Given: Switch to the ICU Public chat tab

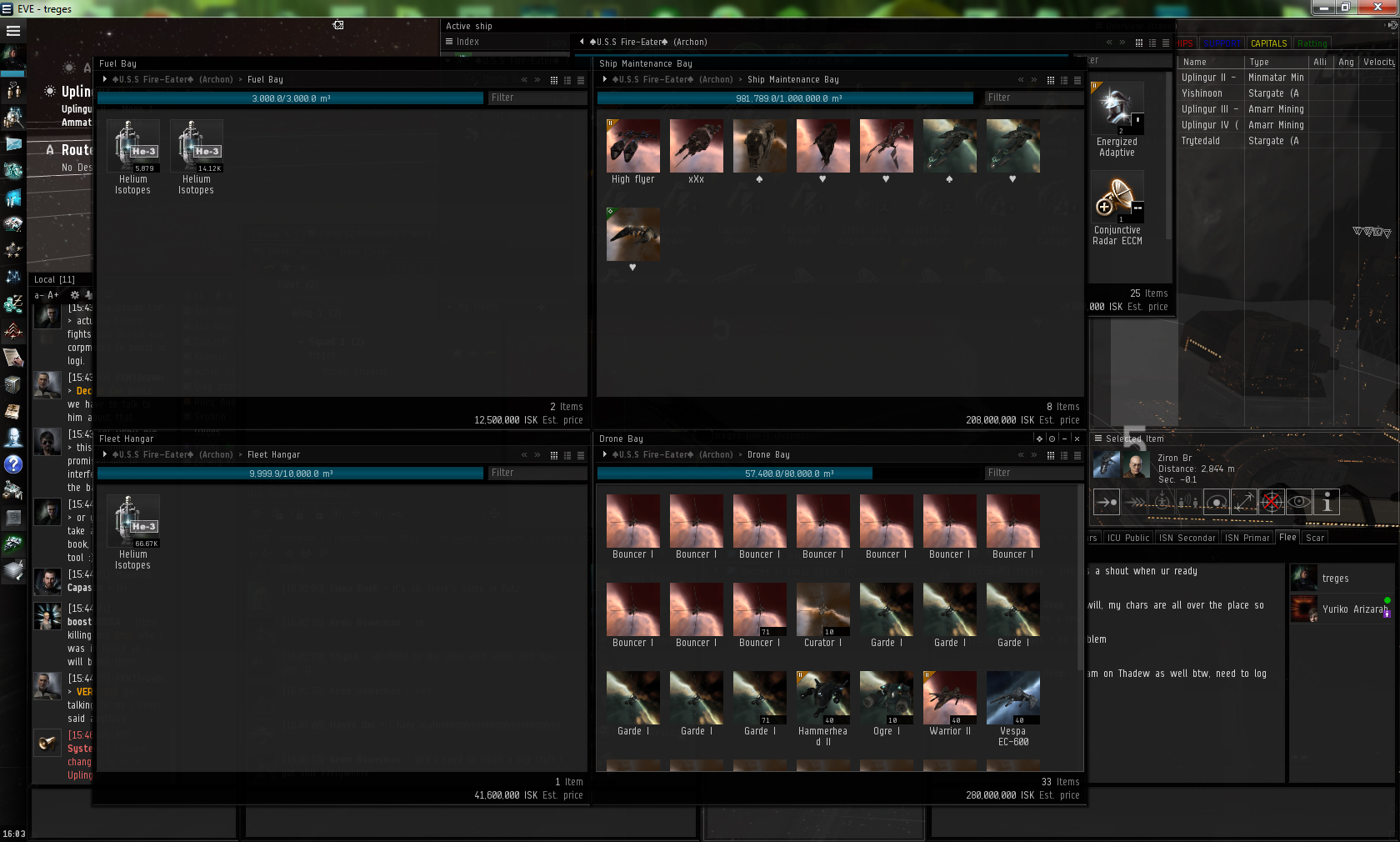Looking at the screenshot, I should 1128,538.
